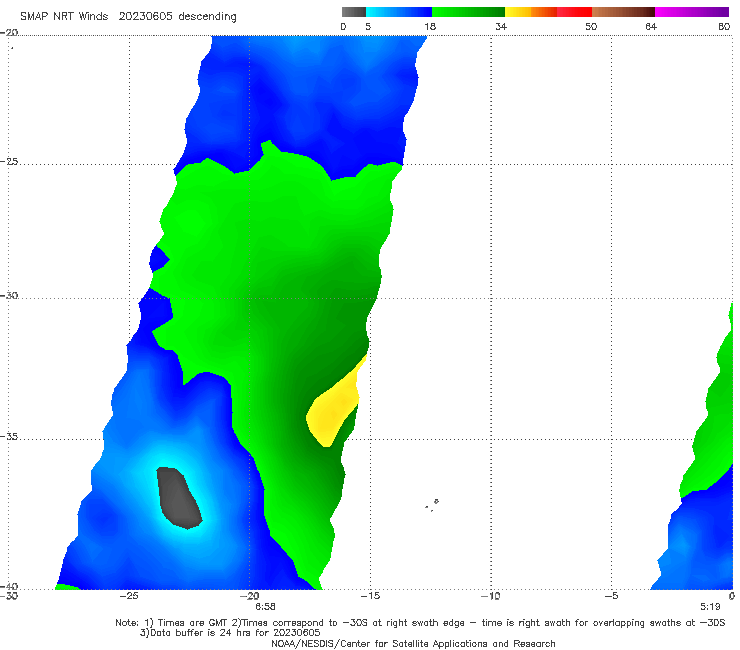This screenshot has height=650, width=740.
Task: Click the latitude label '-35' on left axis
Action: pyautogui.click(x=9, y=437)
